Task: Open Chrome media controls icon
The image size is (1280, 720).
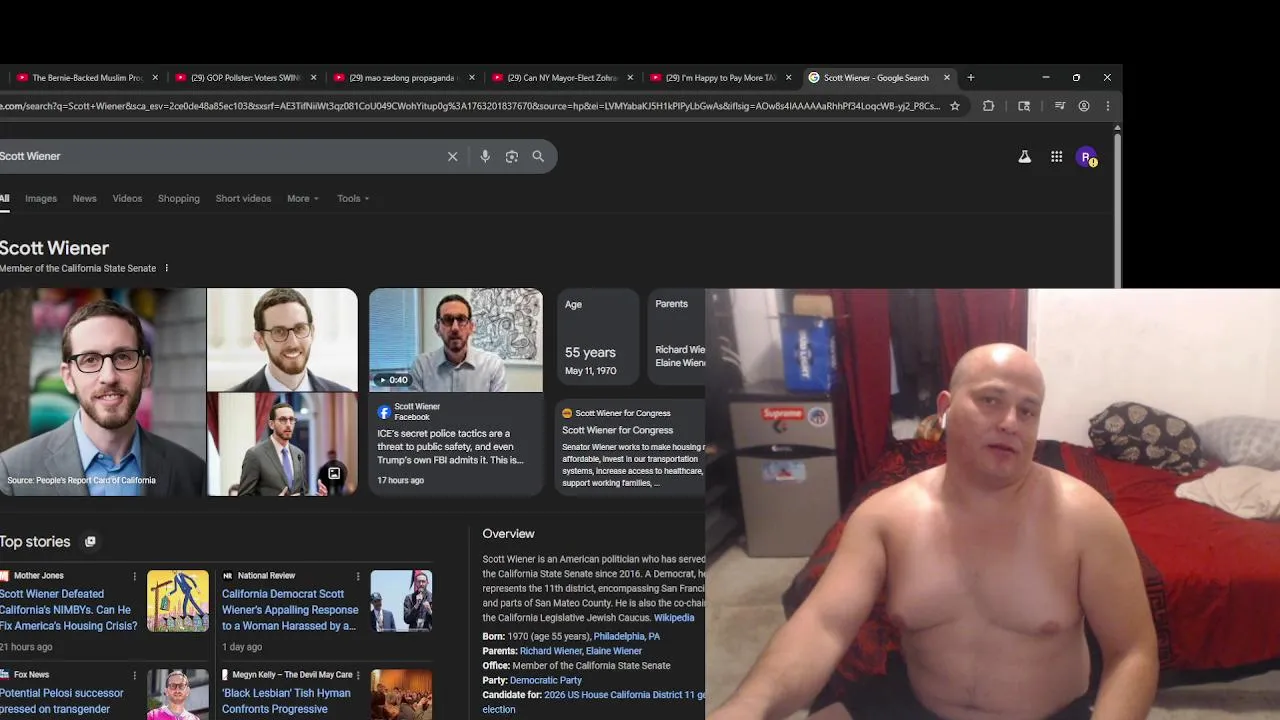Action: click(1059, 106)
